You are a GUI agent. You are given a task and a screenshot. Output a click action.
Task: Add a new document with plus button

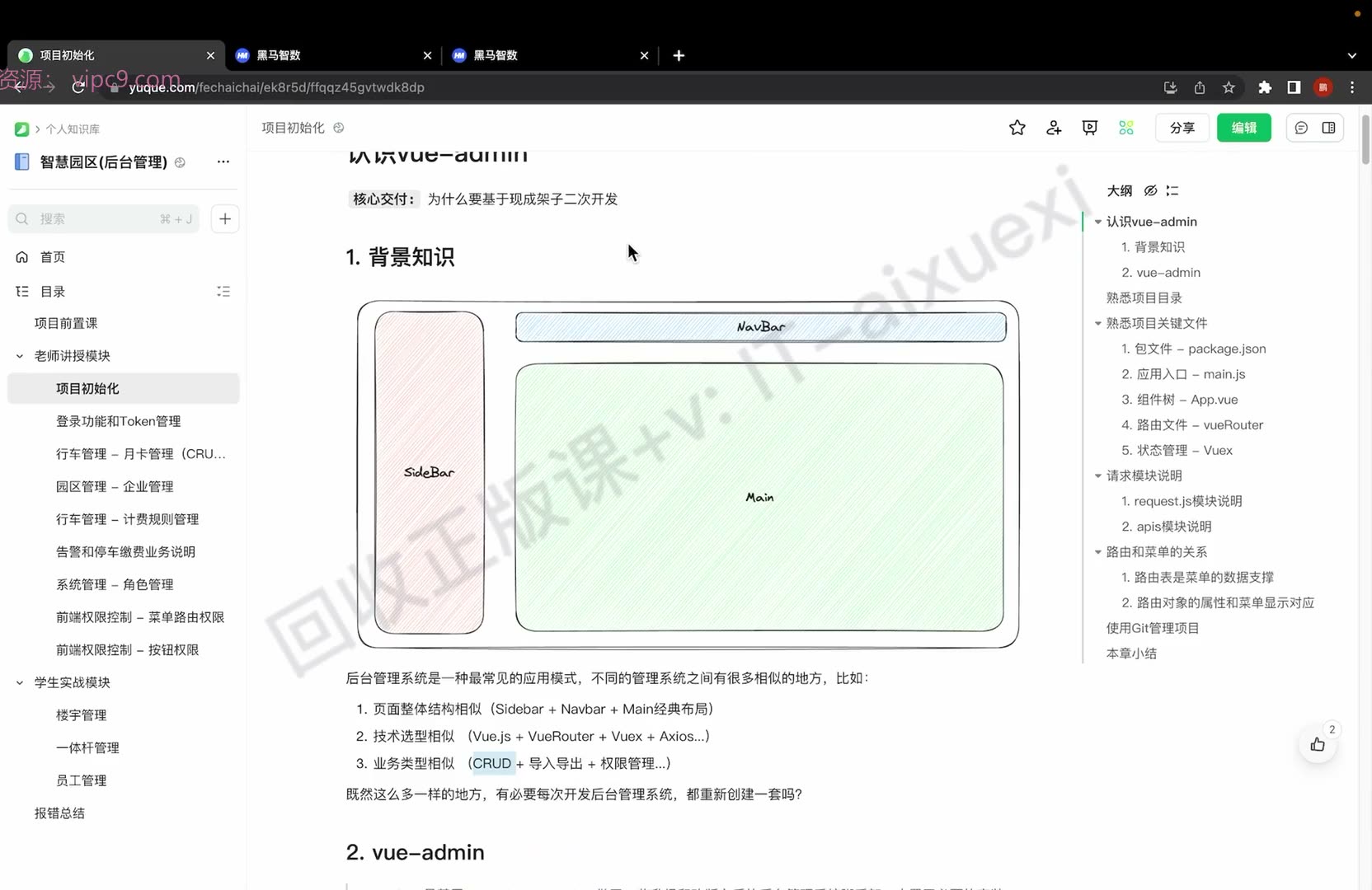tap(225, 218)
